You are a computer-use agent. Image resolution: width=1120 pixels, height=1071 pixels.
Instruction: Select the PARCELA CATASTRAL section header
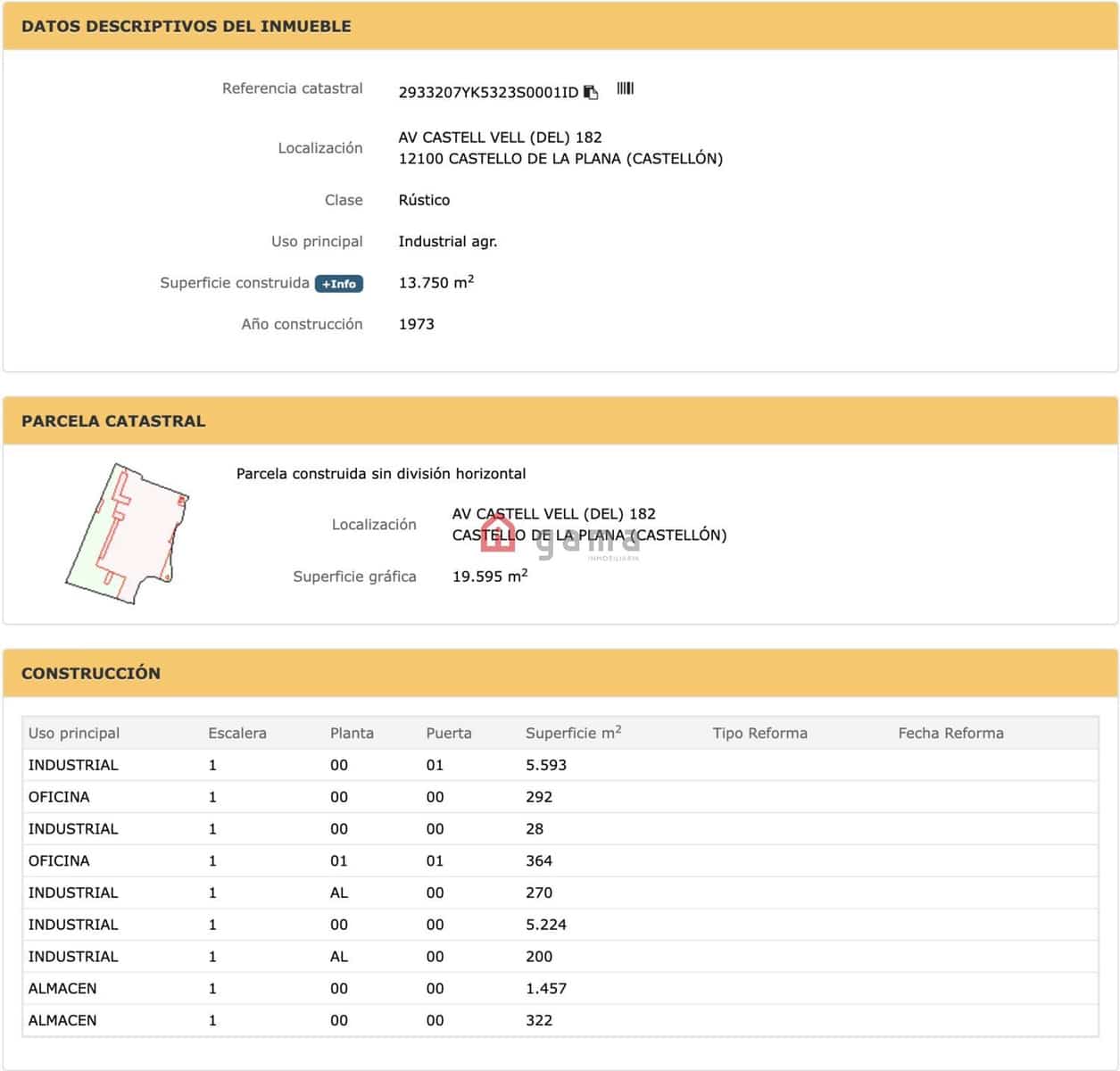pos(560,421)
